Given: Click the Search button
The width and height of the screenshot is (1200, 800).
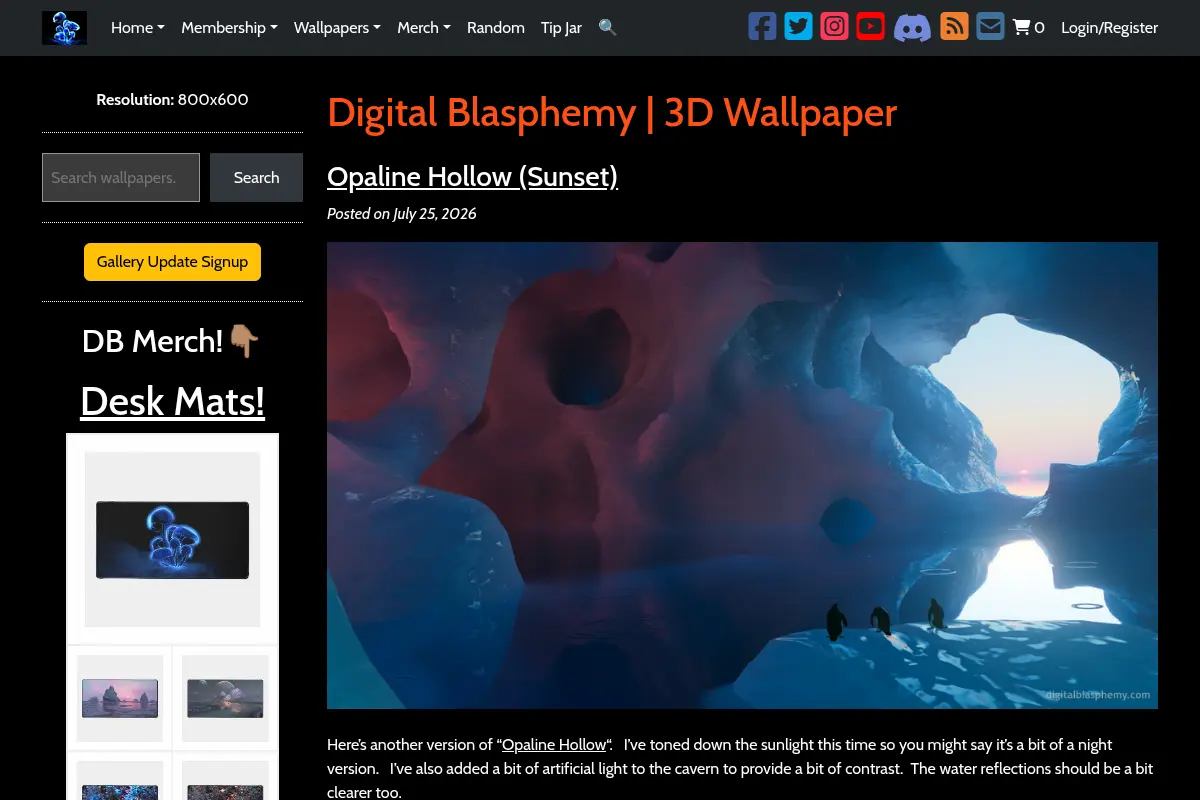Looking at the screenshot, I should coord(256,177).
